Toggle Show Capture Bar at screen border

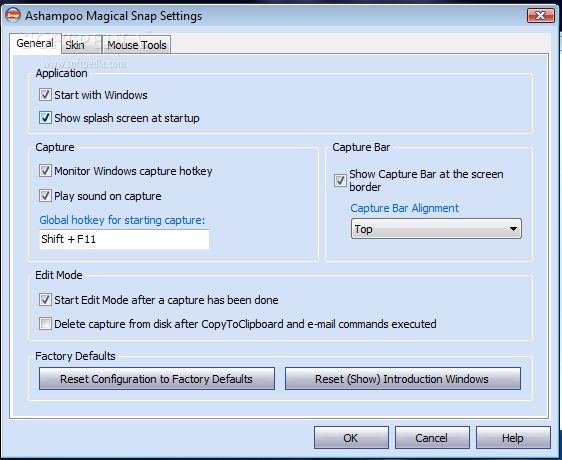click(x=340, y=180)
